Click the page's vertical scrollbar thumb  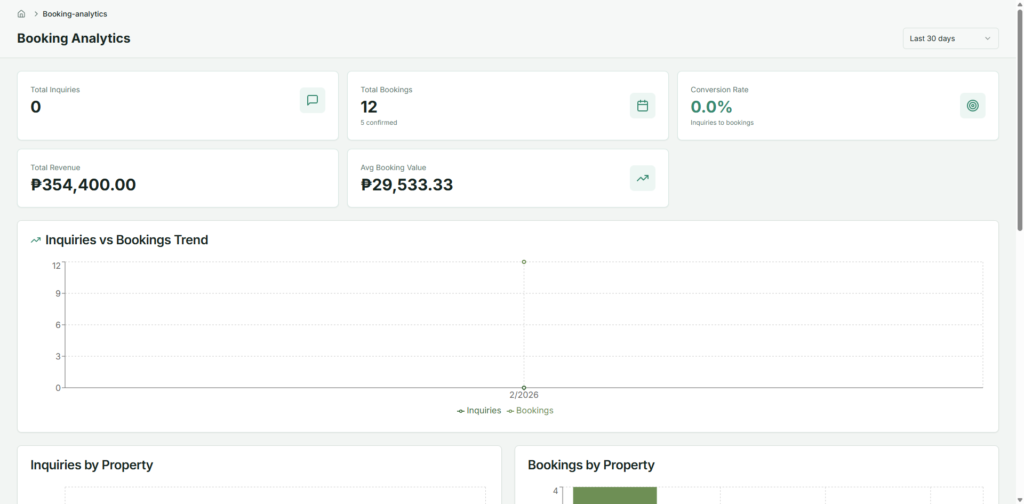[x=1019, y=120]
